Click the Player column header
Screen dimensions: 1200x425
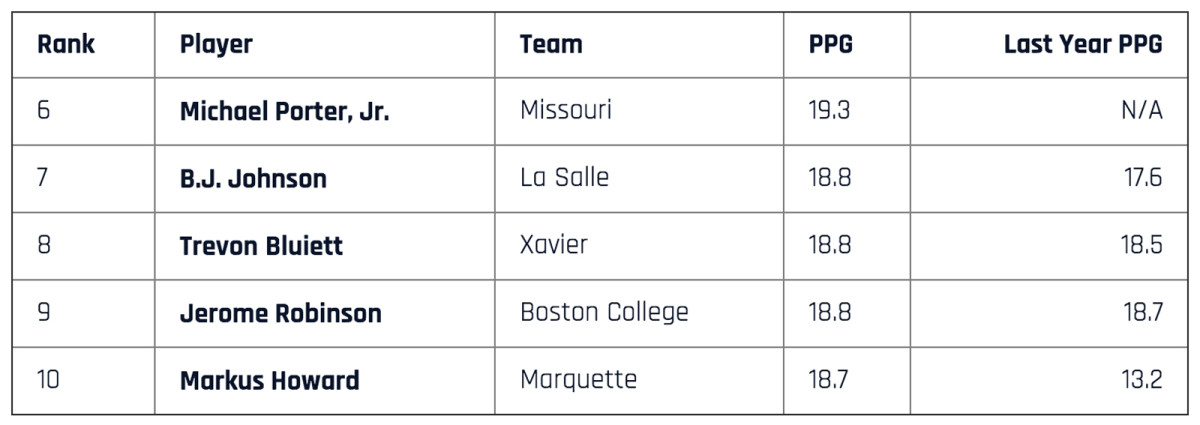[216, 45]
